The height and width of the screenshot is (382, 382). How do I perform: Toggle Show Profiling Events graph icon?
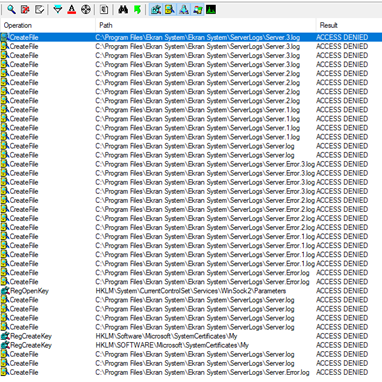coord(211,10)
